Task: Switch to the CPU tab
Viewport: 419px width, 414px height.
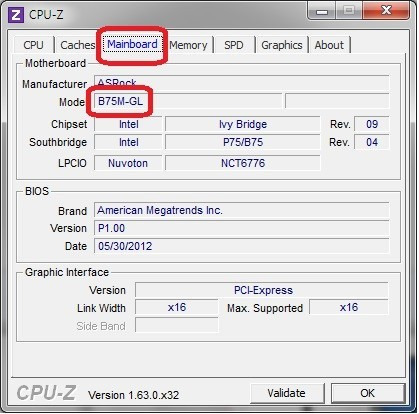Action: coord(33,45)
